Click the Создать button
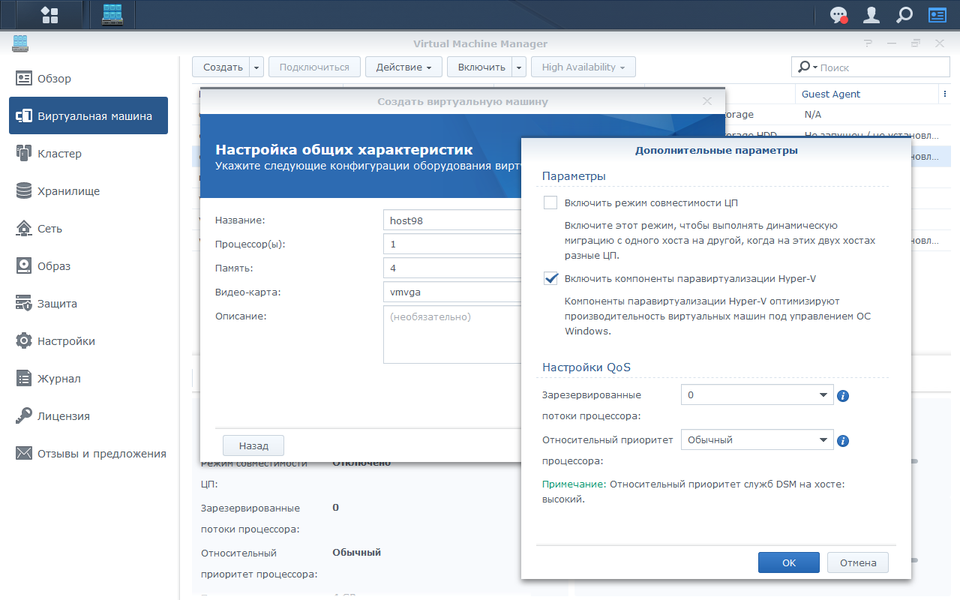Image resolution: width=960 pixels, height=600 pixels. [x=222, y=67]
